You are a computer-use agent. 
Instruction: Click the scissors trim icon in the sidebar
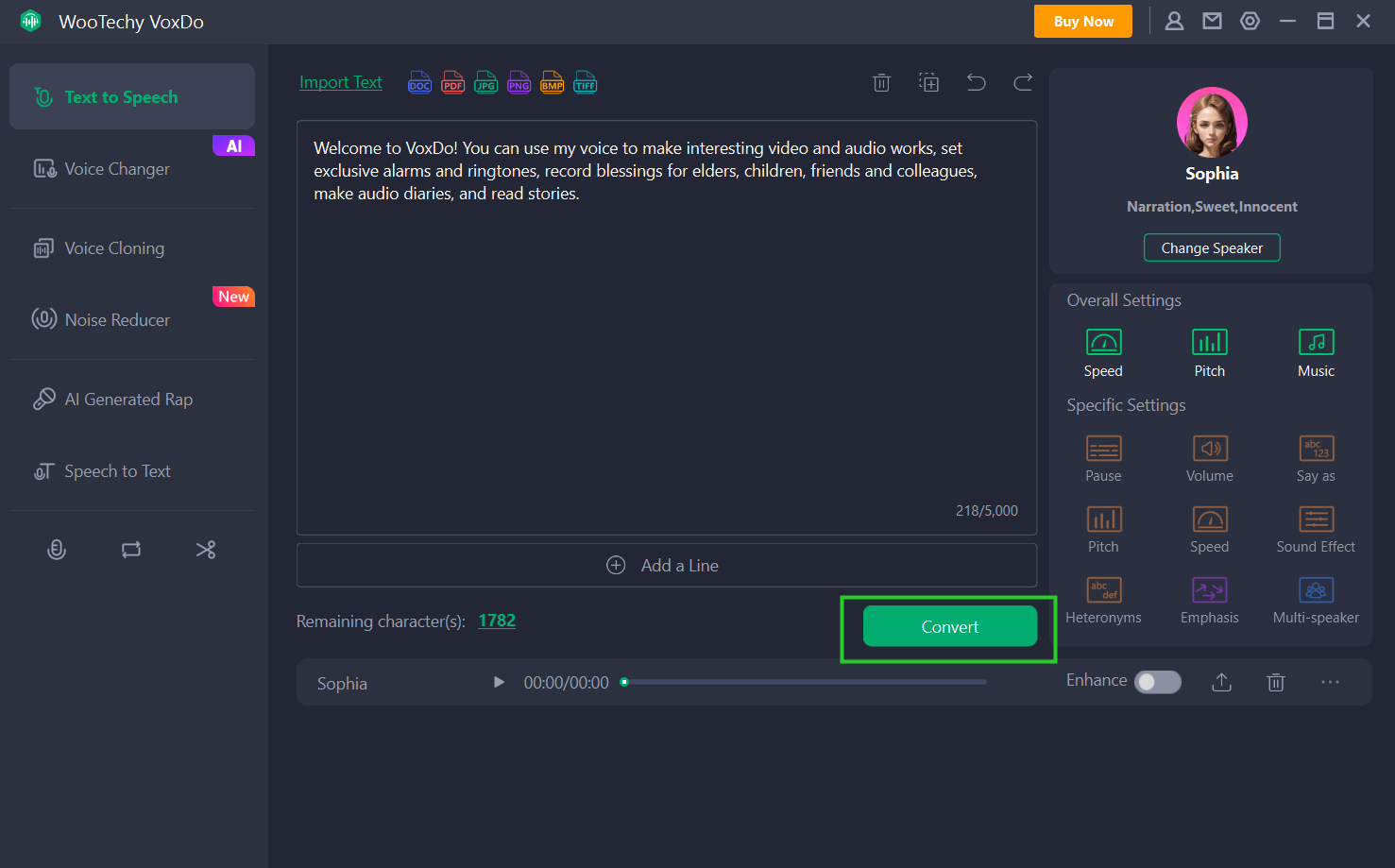pos(206,549)
